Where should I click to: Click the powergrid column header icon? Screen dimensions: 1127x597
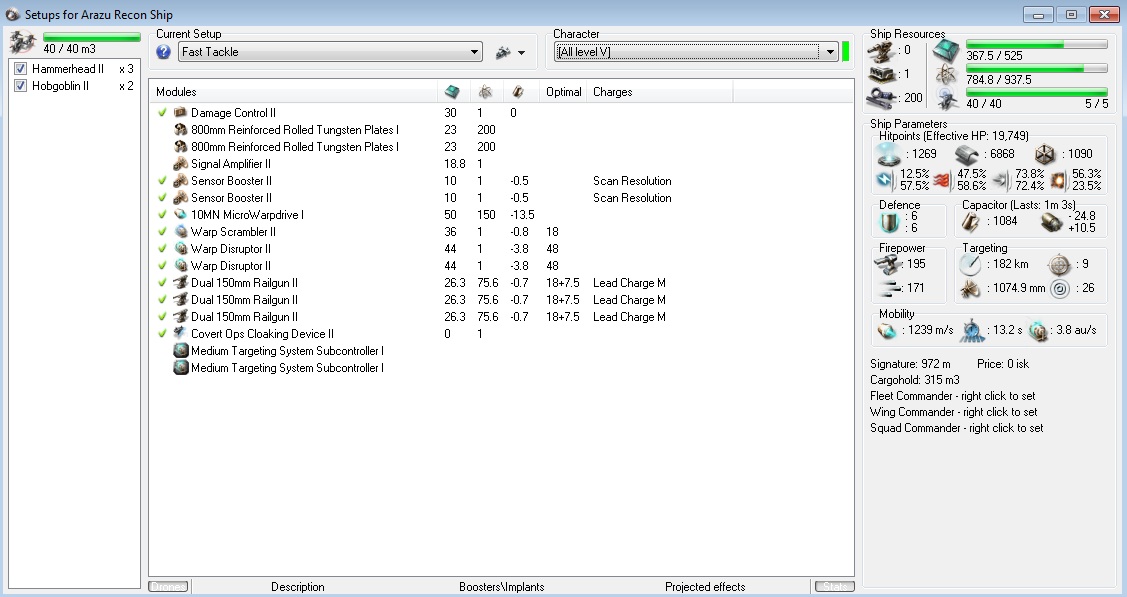486,92
